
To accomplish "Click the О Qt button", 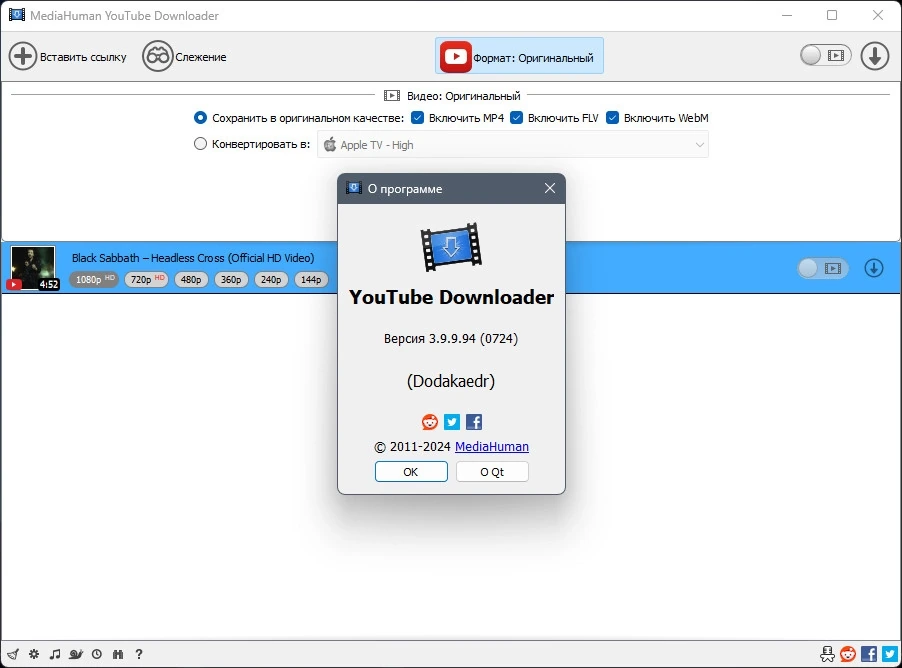I will coord(492,472).
